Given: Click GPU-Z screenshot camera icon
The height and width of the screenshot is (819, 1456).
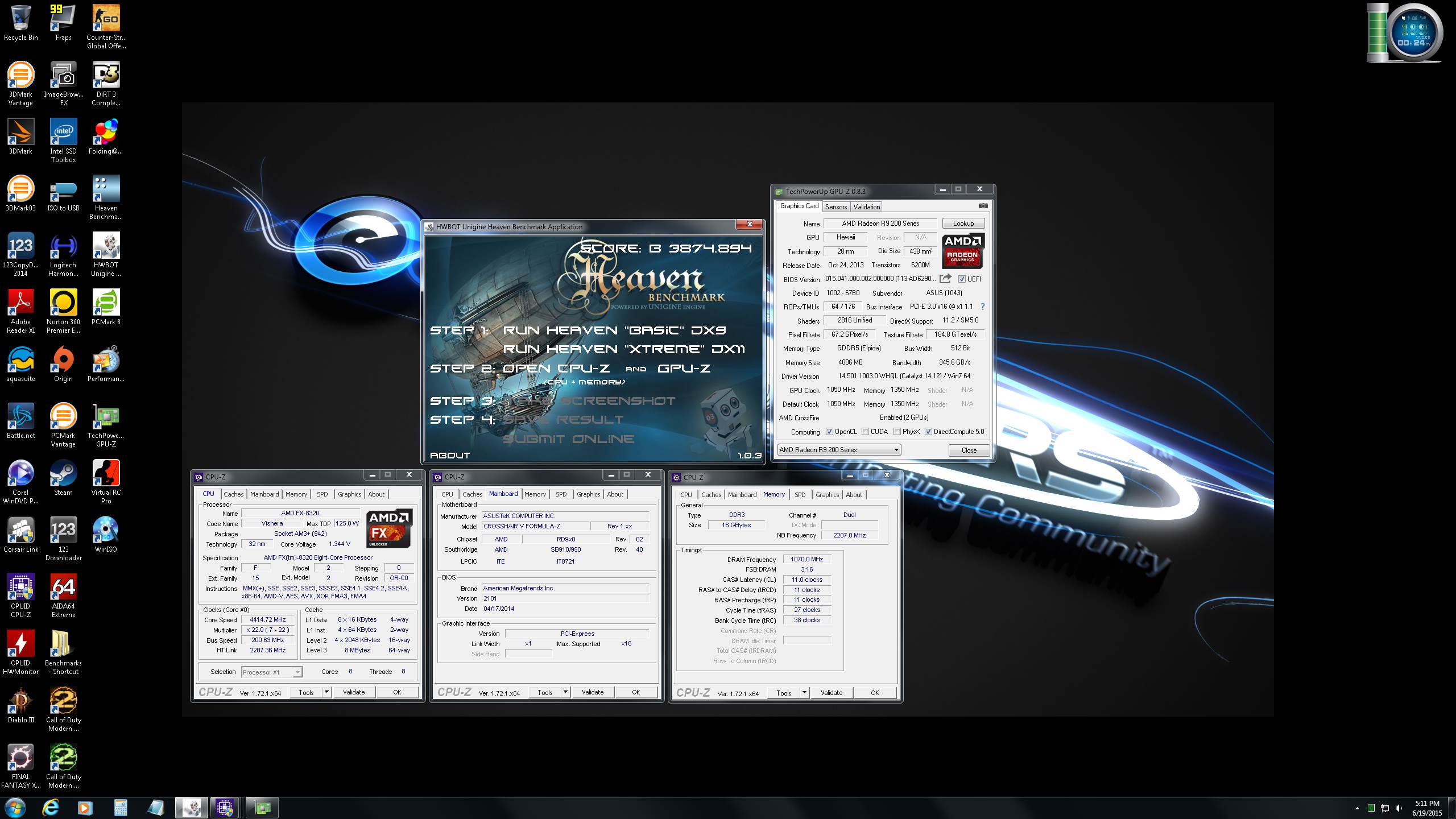Looking at the screenshot, I should 983,206.
